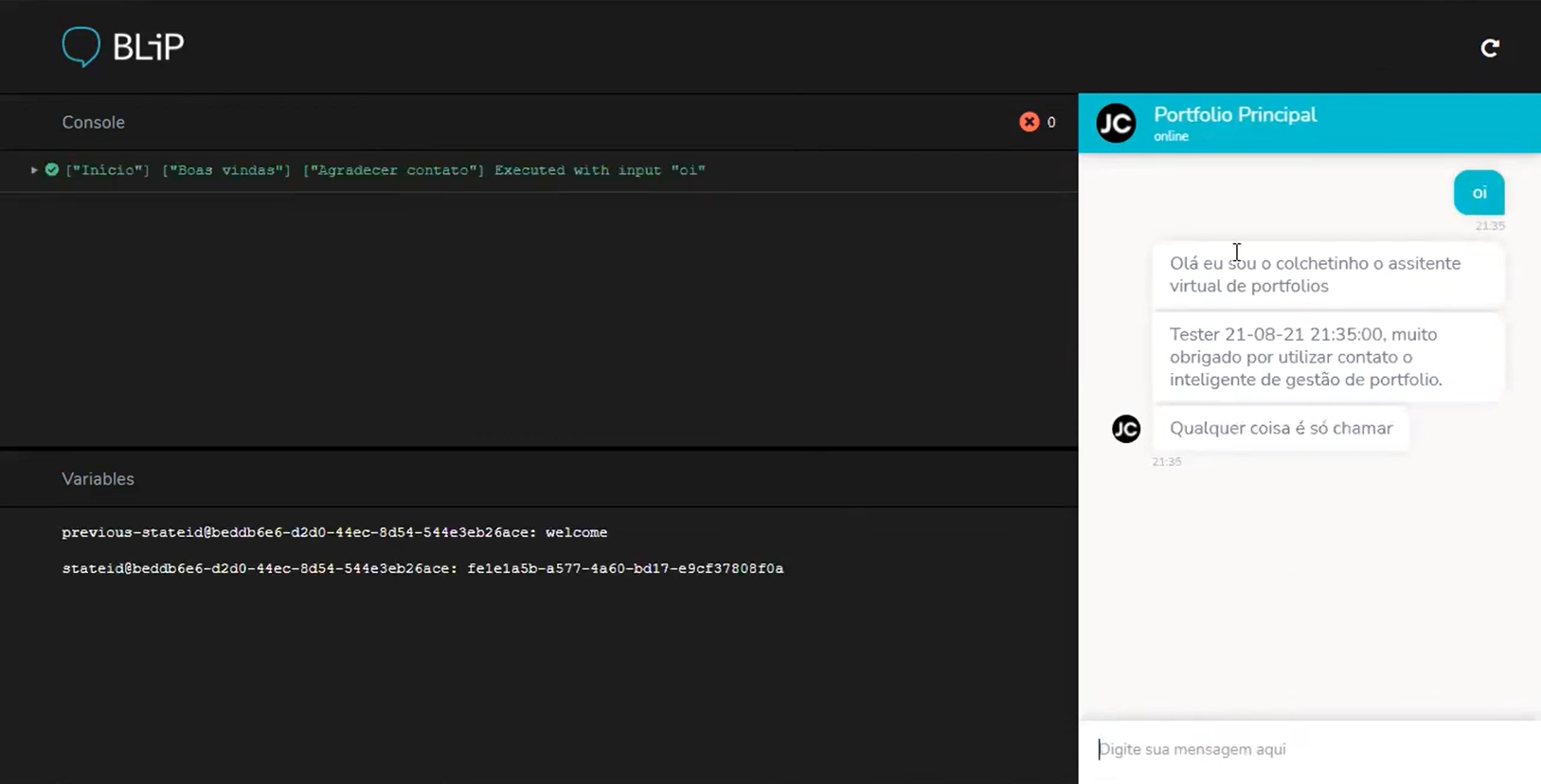Image resolution: width=1541 pixels, height=784 pixels.
Task: Click the sent "oi" message bubble
Action: 1478,193
